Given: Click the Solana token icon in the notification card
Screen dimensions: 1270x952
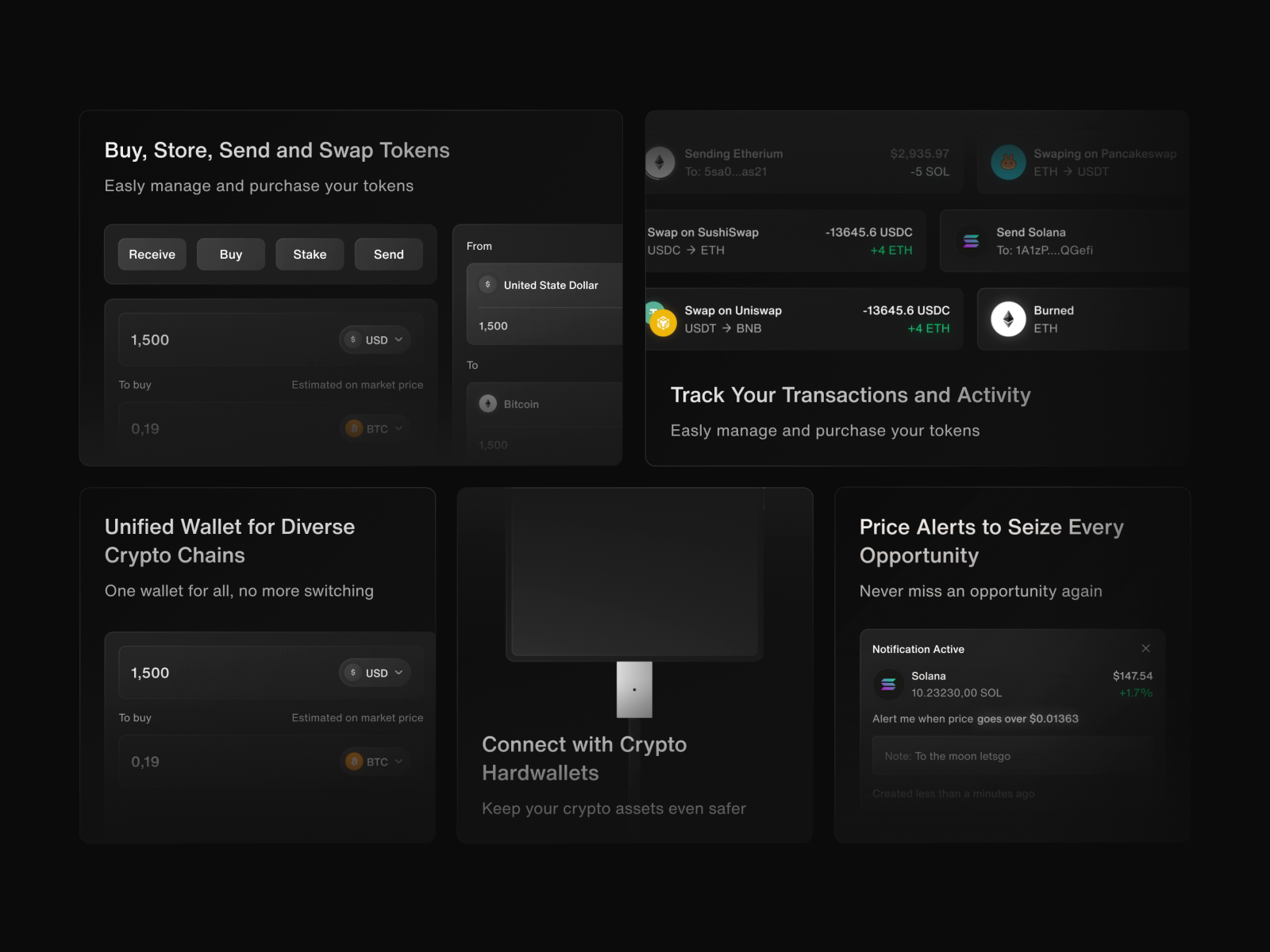Looking at the screenshot, I should pyautogui.click(x=889, y=683).
